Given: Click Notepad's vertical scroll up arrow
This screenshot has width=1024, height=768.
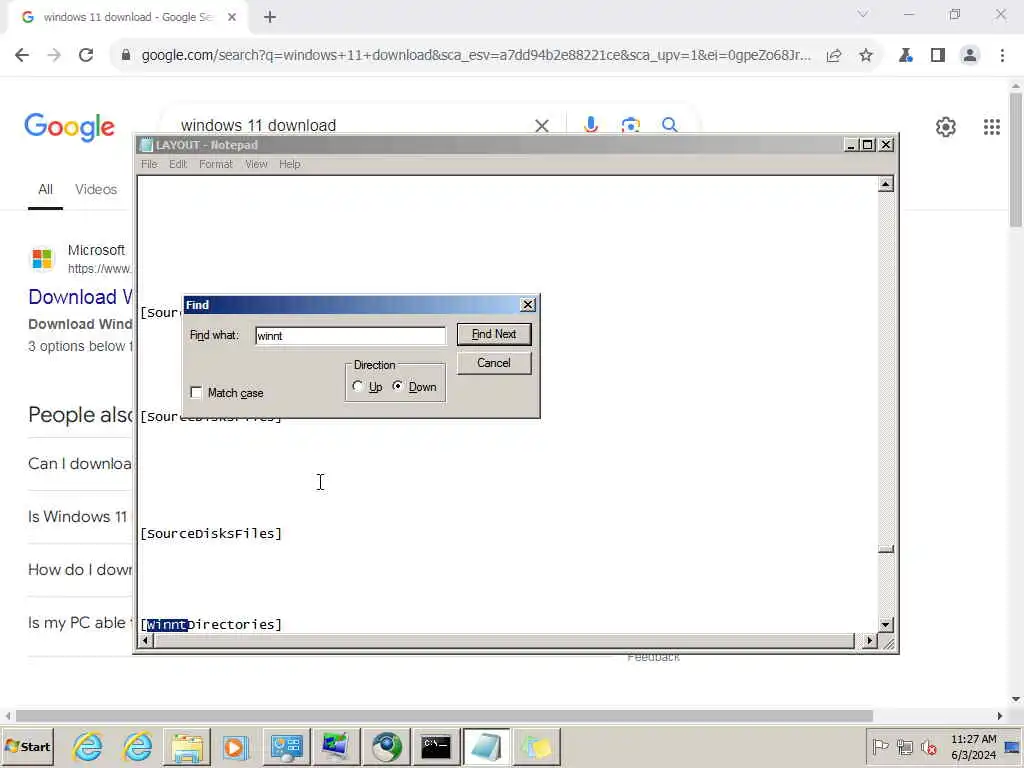Looking at the screenshot, I should 886,184.
